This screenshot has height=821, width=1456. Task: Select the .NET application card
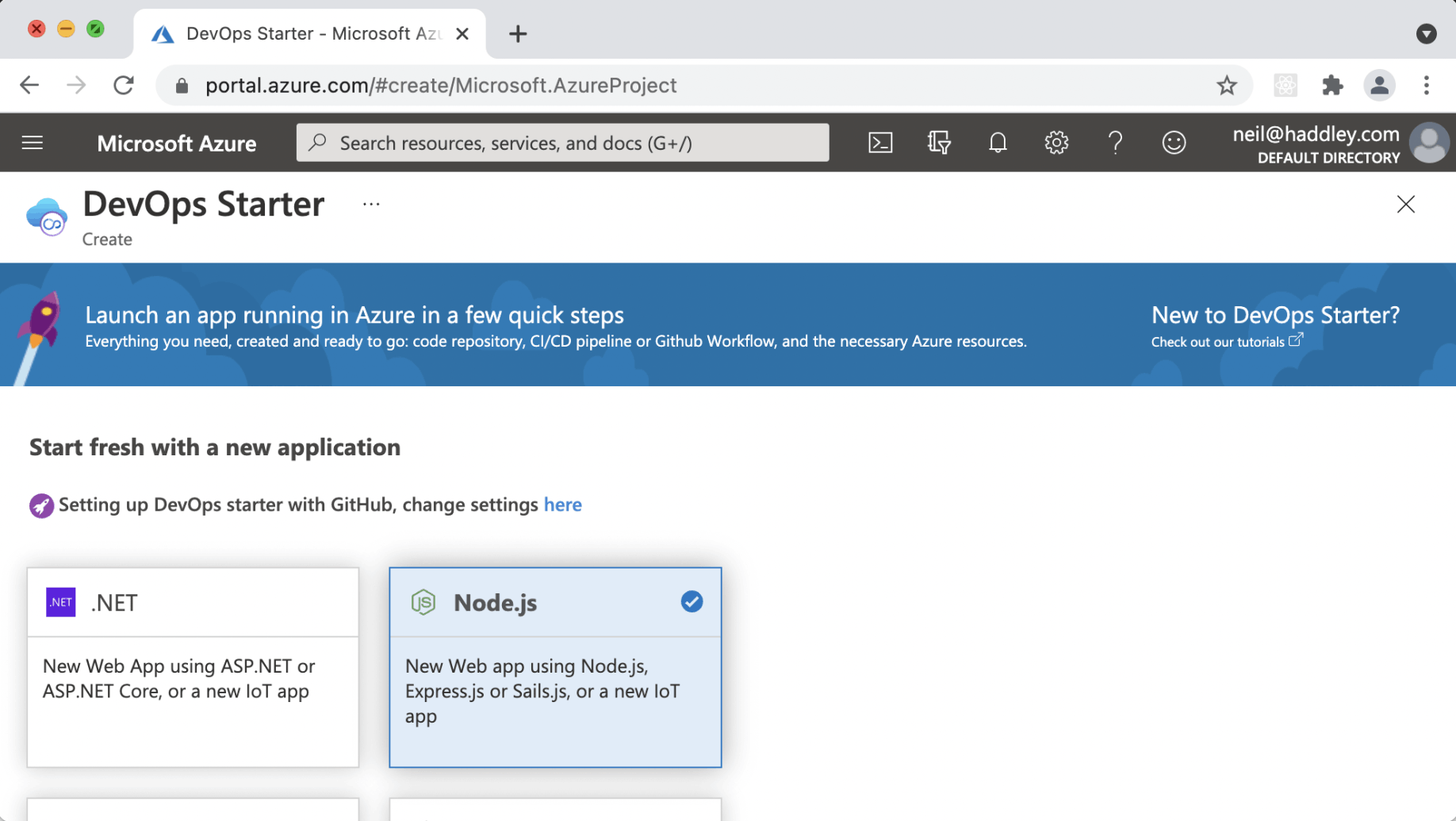(x=193, y=666)
